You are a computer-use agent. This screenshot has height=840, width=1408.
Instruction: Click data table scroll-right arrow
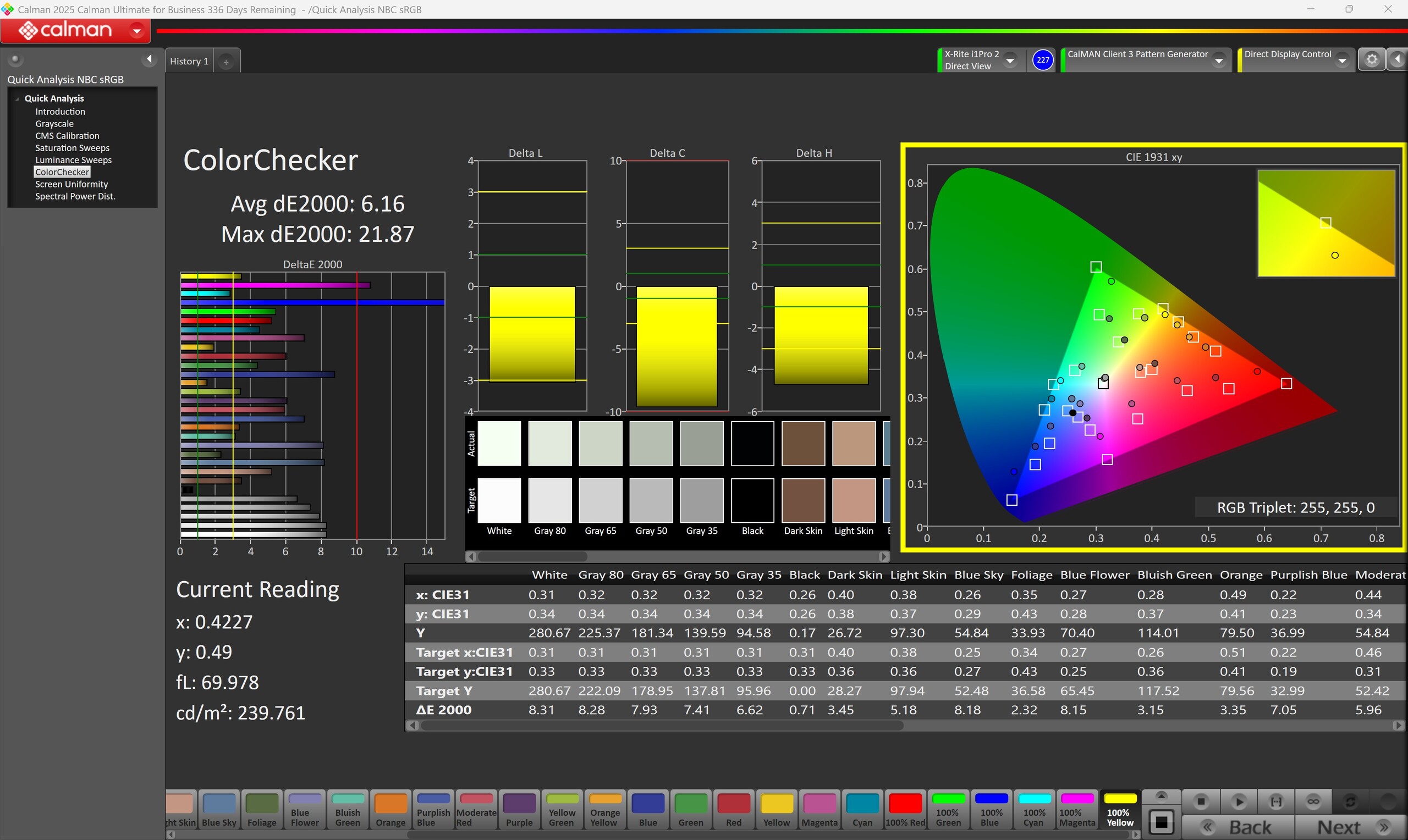coord(1399,725)
